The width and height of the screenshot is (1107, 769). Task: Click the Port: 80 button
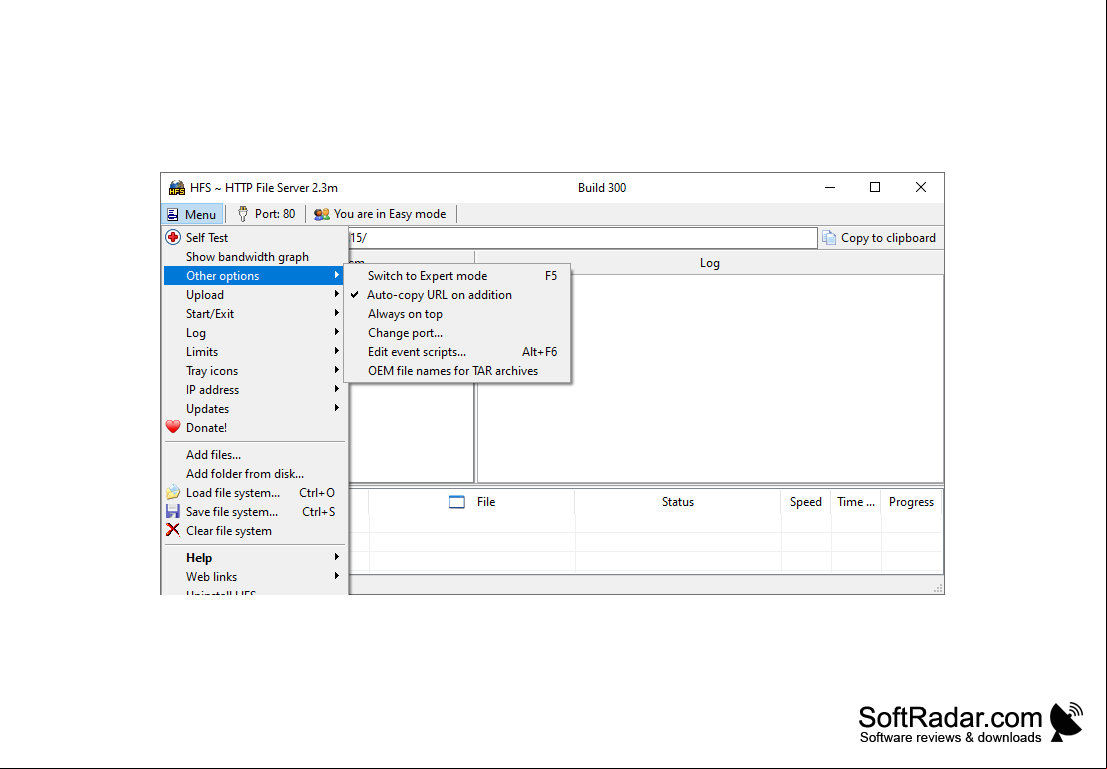[265, 214]
